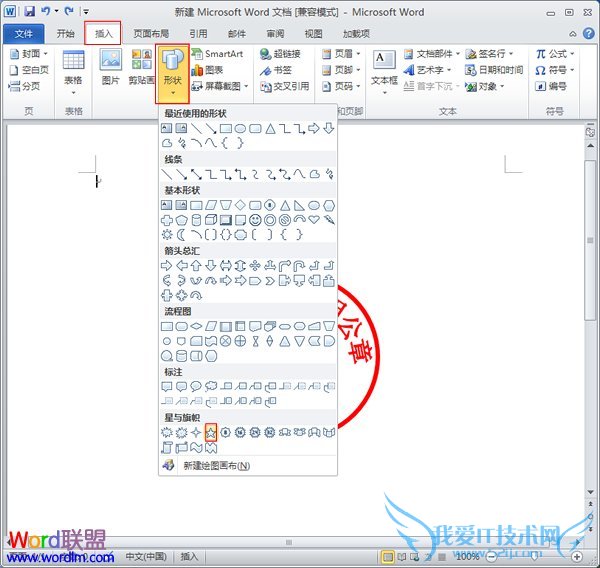600x568 pixels.
Task: Select the flowchart summing junction shape
Action: (x=226, y=341)
